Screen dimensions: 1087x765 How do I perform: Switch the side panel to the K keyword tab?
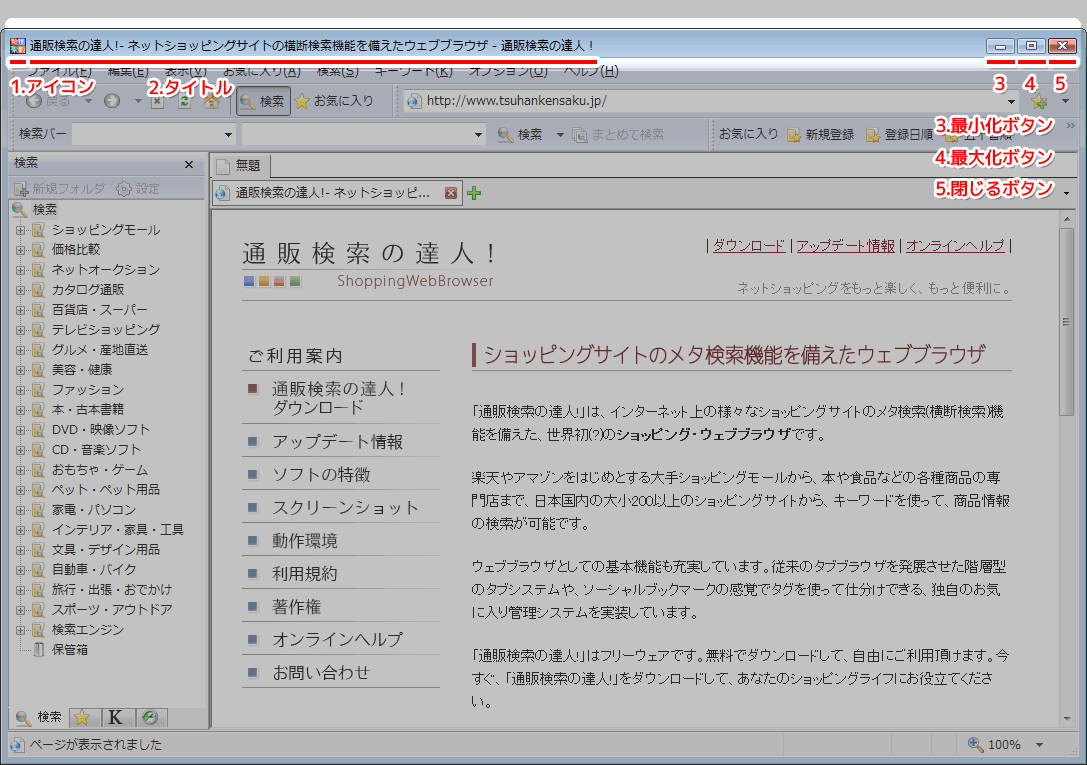pos(116,717)
